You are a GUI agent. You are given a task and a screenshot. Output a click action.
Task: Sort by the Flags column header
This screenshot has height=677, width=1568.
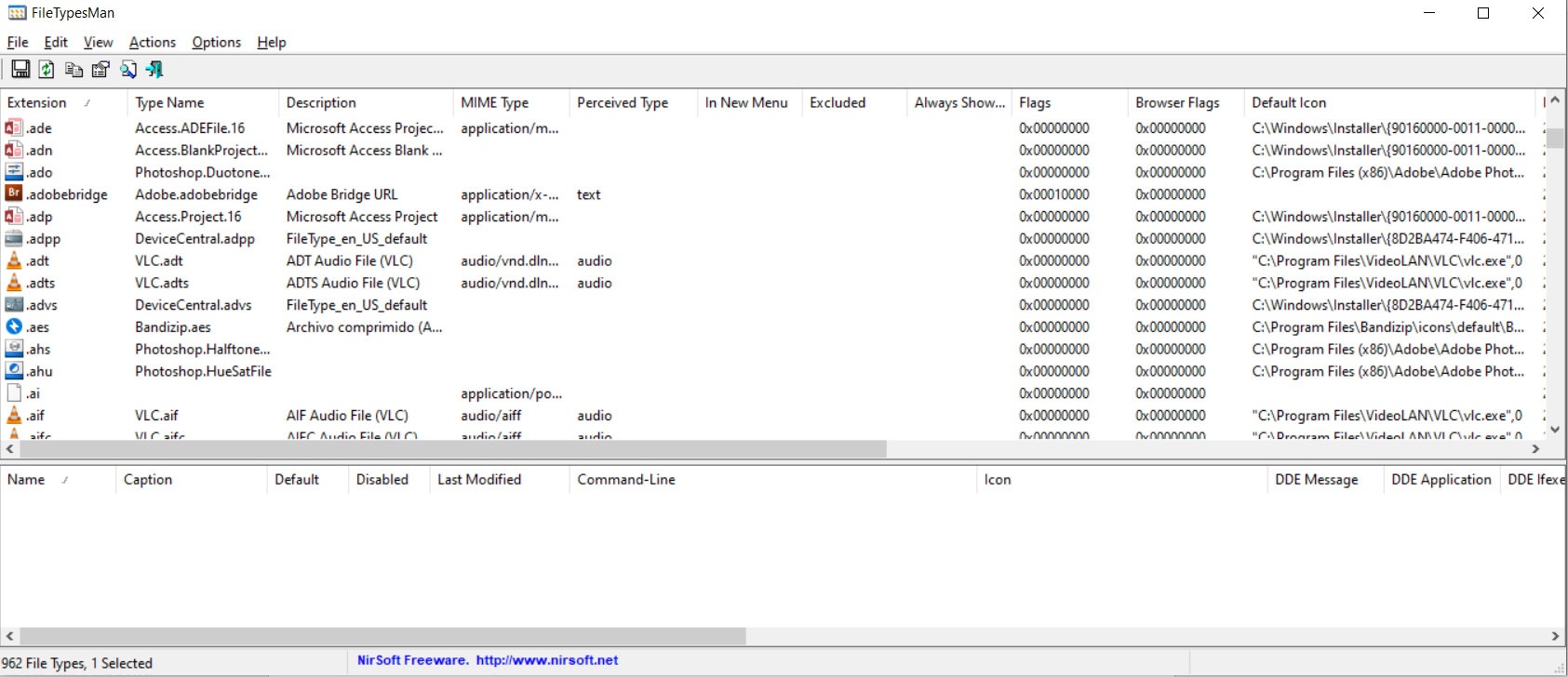pos(1069,102)
